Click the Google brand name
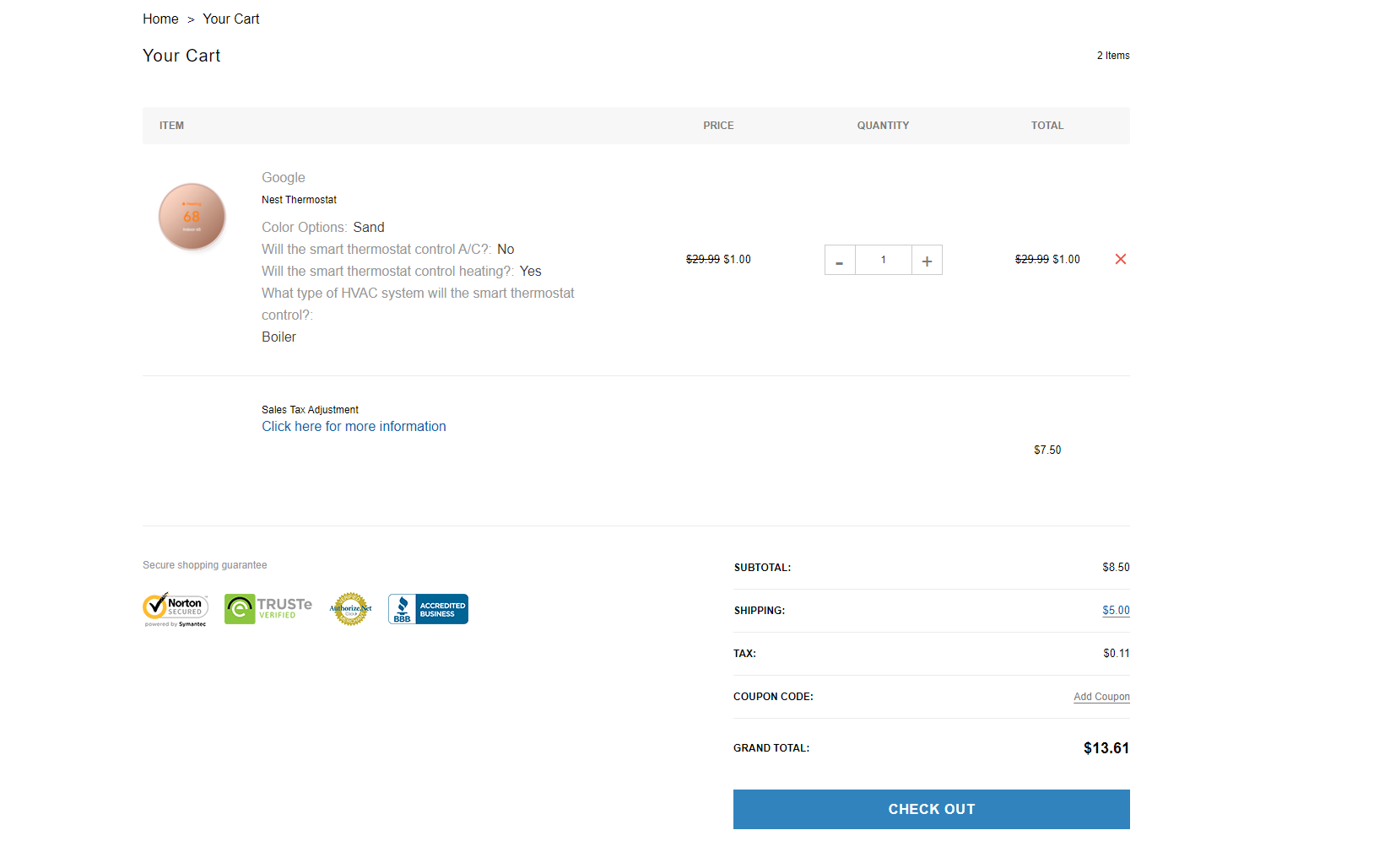The image size is (1390, 868). coord(284,178)
